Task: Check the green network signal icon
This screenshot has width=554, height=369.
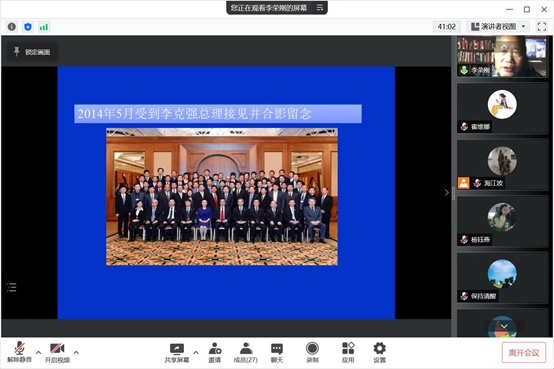Action: point(44,27)
